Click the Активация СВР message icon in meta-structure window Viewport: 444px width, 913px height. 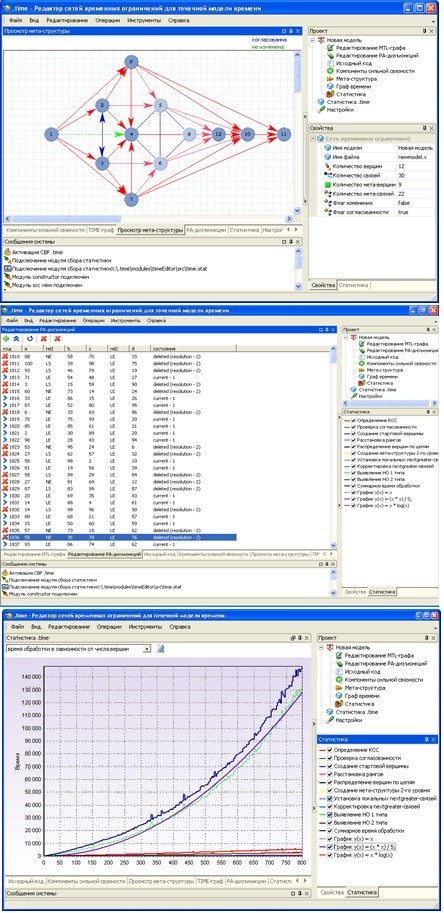point(8,253)
